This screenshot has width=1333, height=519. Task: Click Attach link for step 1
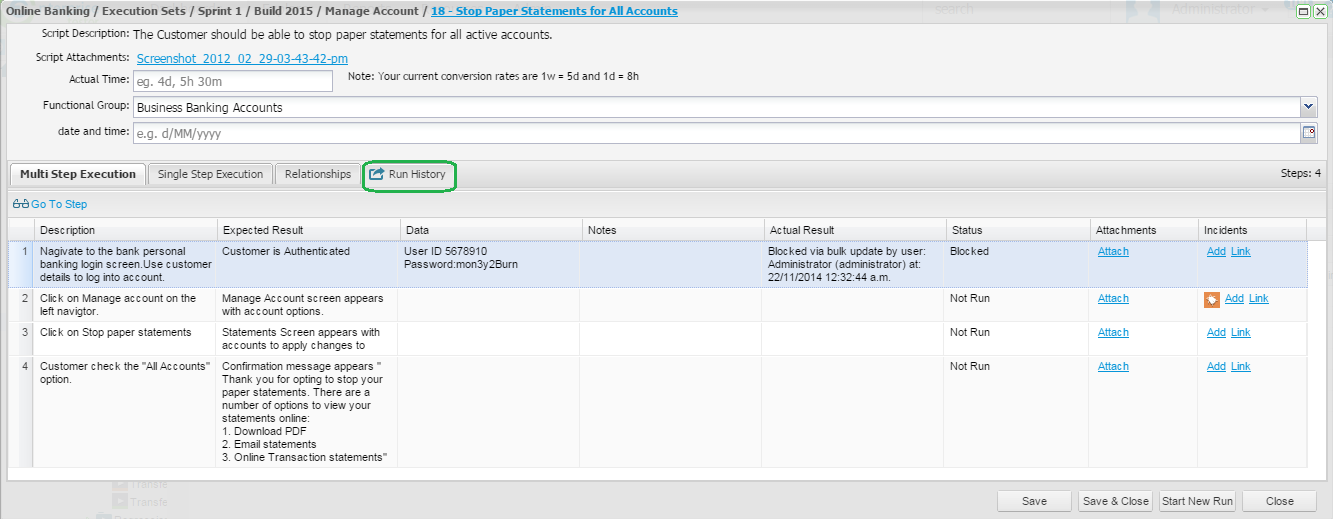click(1113, 252)
